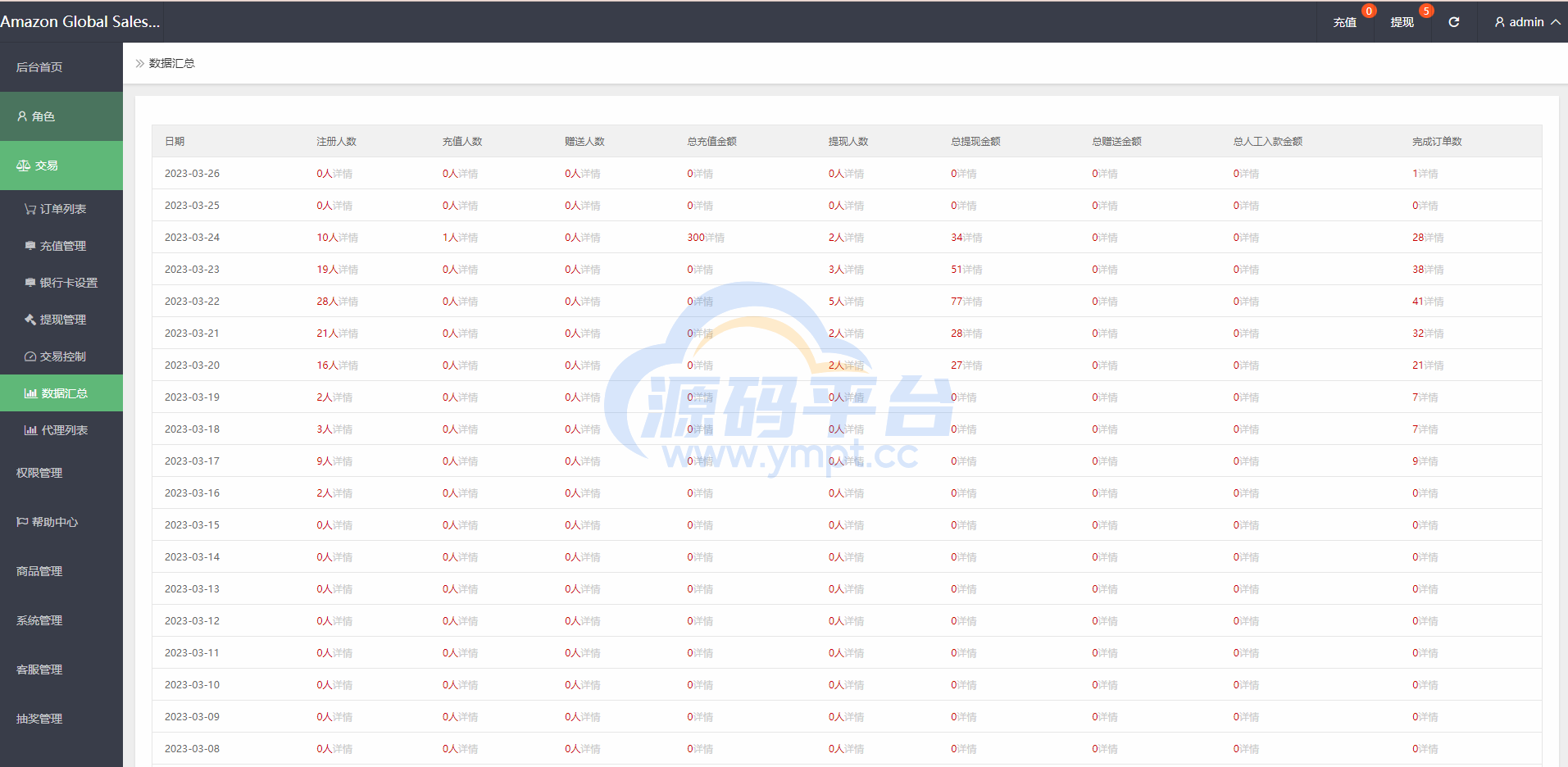Click the 完成订单数 column header
Viewport: 1568px width, 767px height.
pyautogui.click(x=1437, y=142)
